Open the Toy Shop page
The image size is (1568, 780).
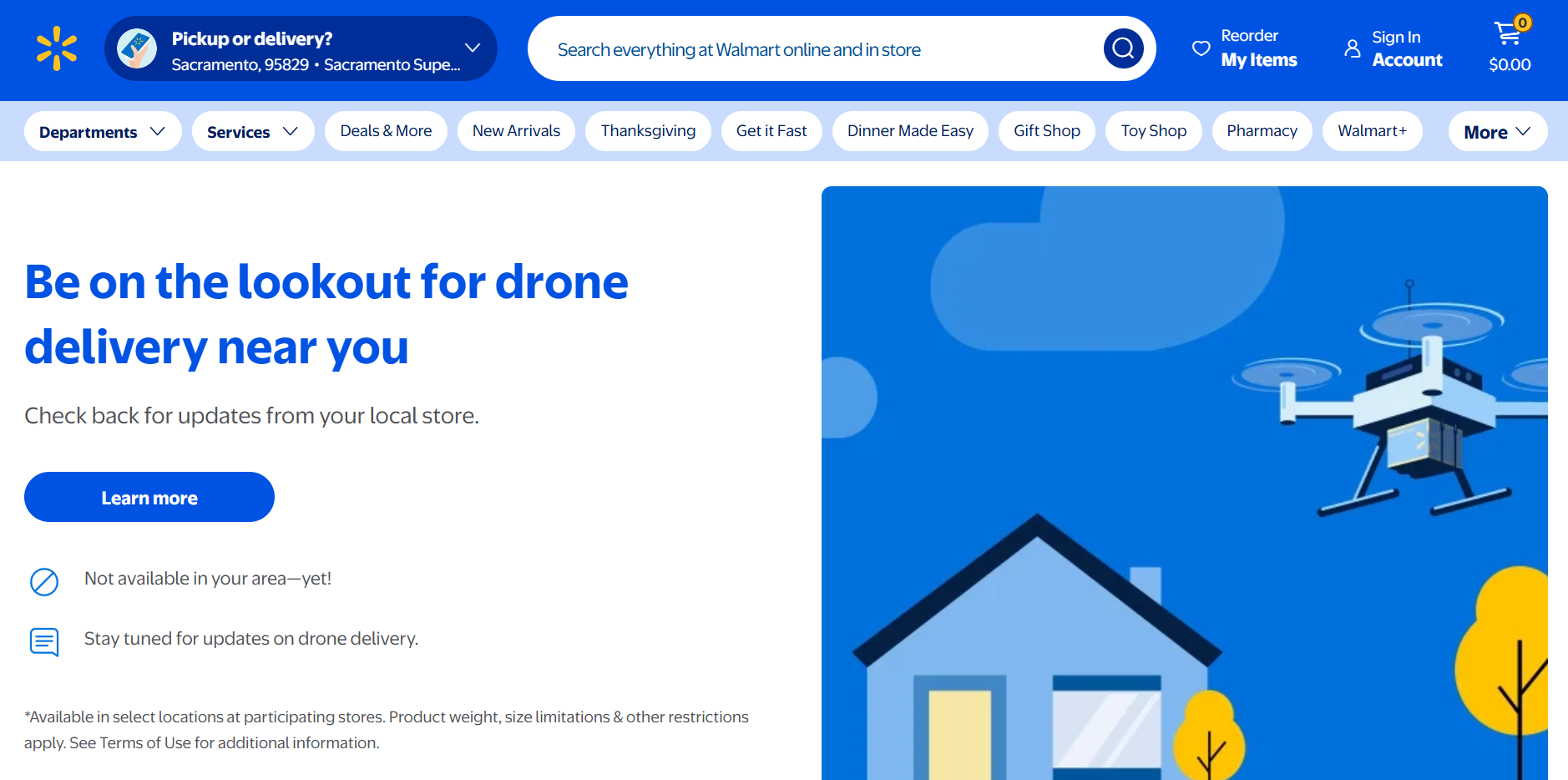pos(1153,131)
